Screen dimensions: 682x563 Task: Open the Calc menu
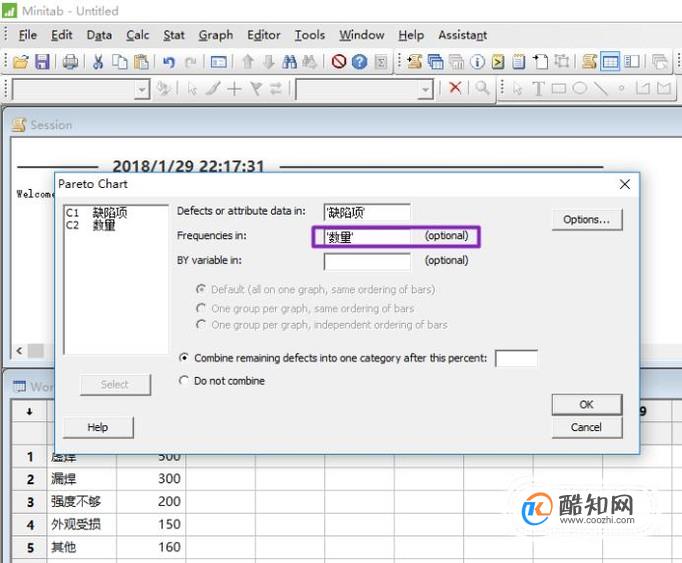point(137,35)
